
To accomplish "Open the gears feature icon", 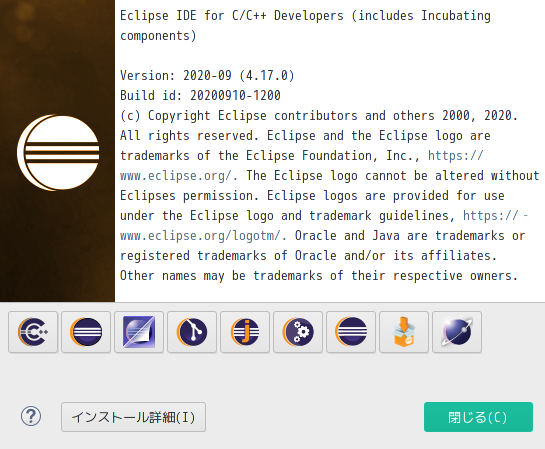I will [298, 332].
